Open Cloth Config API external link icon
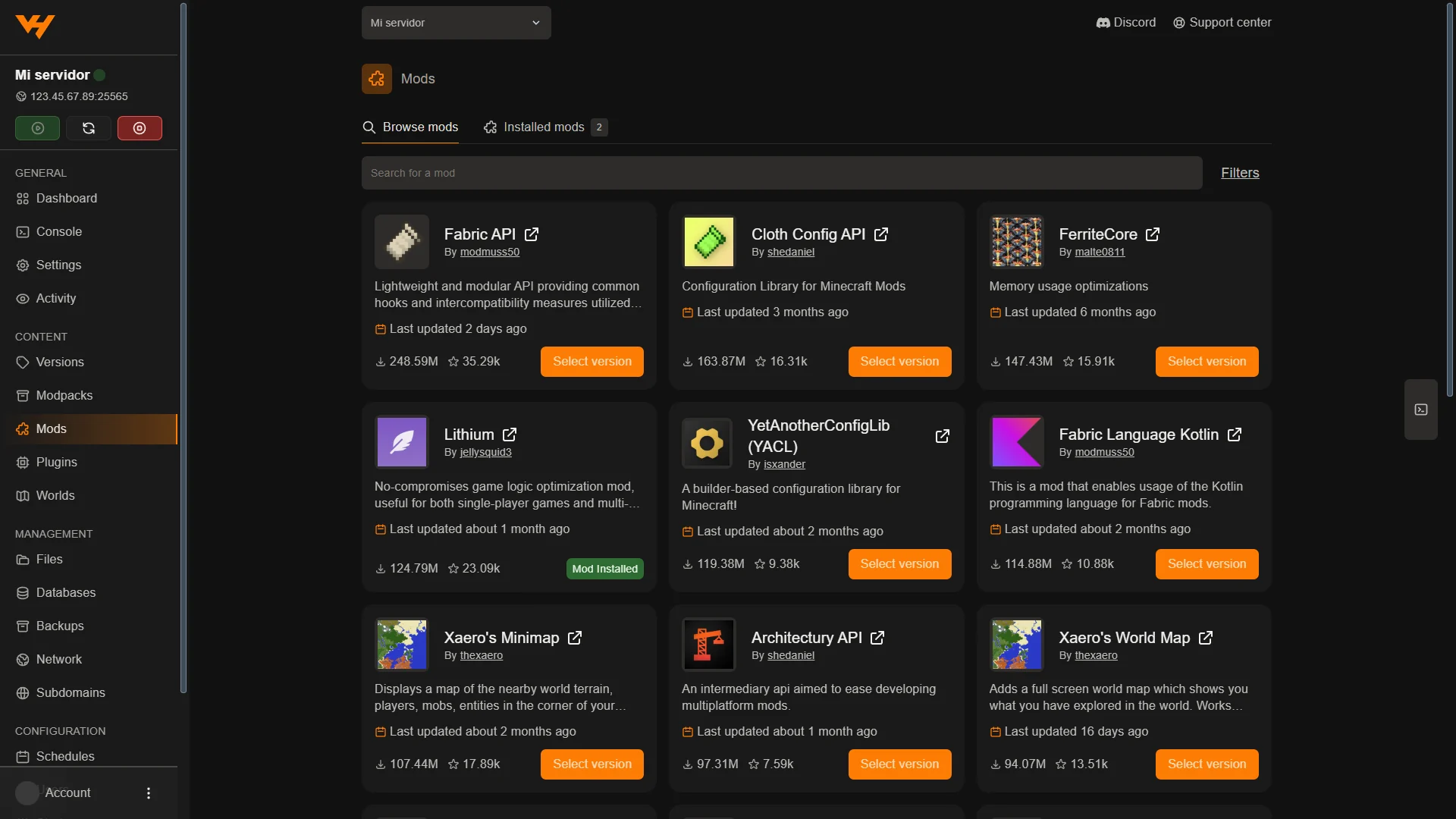 881,234
